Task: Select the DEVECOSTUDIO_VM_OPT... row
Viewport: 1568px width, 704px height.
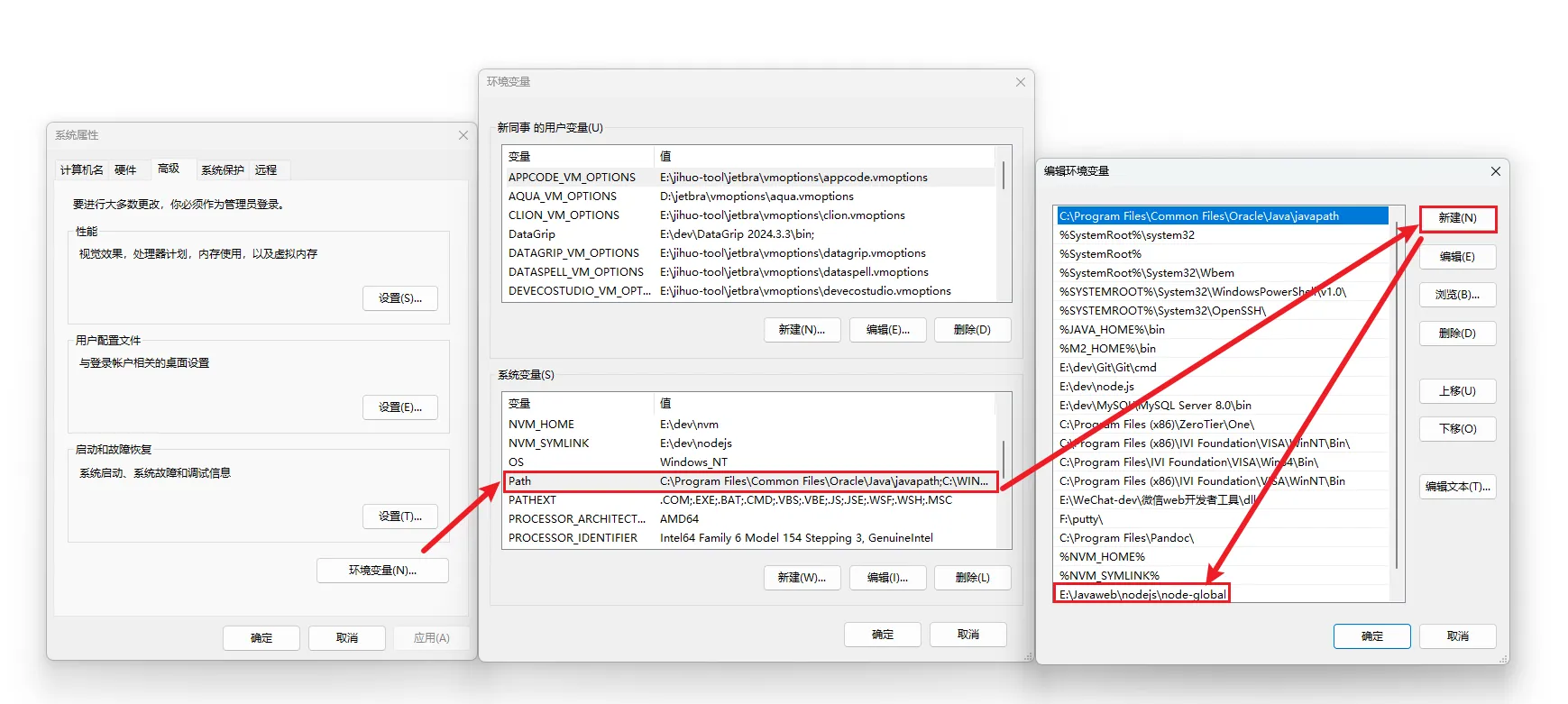Action: (x=748, y=291)
